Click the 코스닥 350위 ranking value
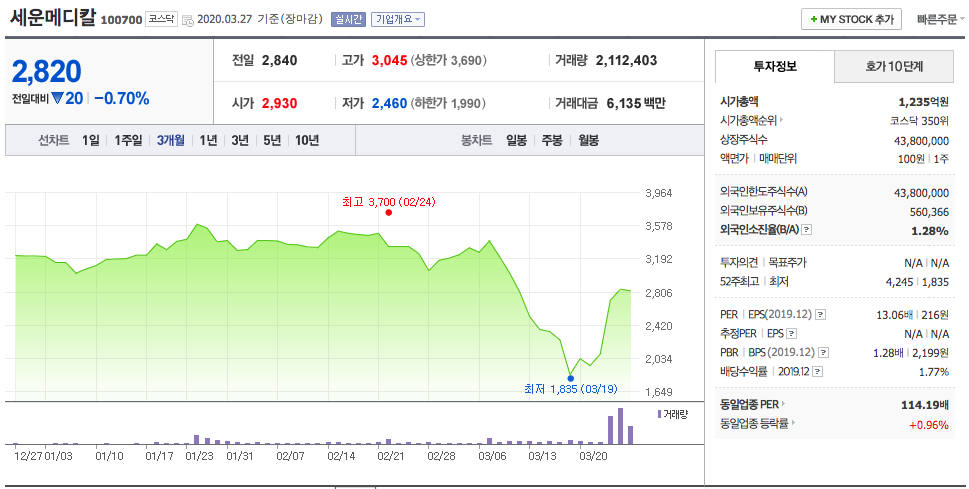Image resolution: width=969 pixels, height=489 pixels. pyautogui.click(x=919, y=121)
